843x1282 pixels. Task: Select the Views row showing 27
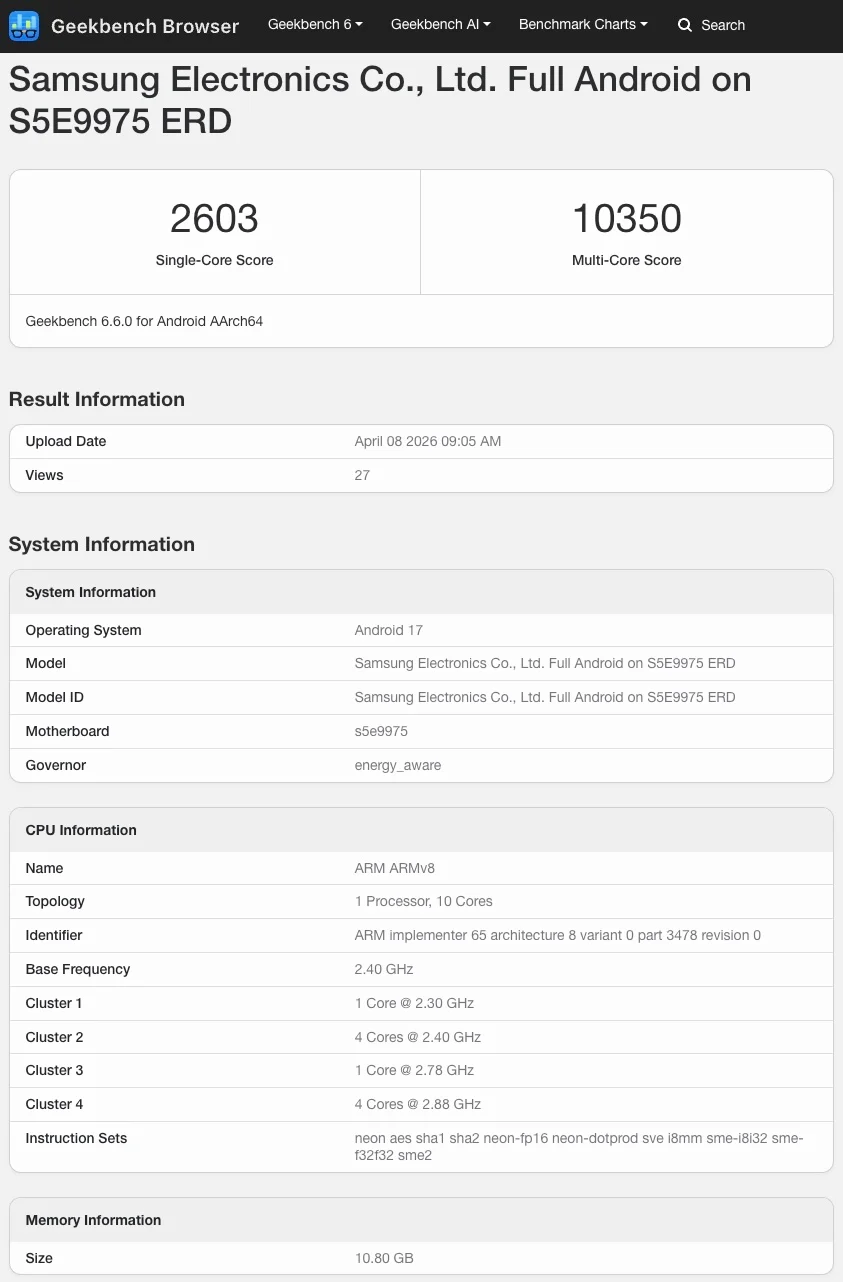click(x=420, y=475)
